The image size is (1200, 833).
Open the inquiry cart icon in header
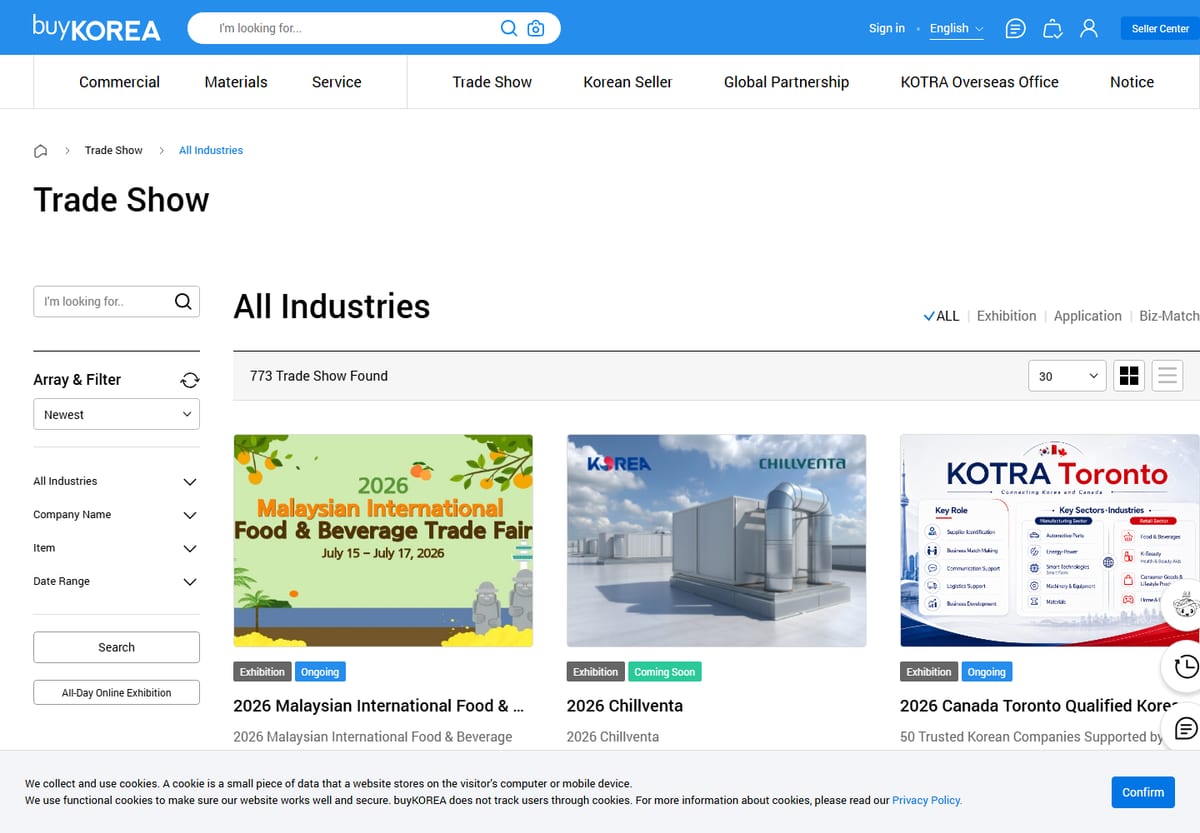[1052, 29]
